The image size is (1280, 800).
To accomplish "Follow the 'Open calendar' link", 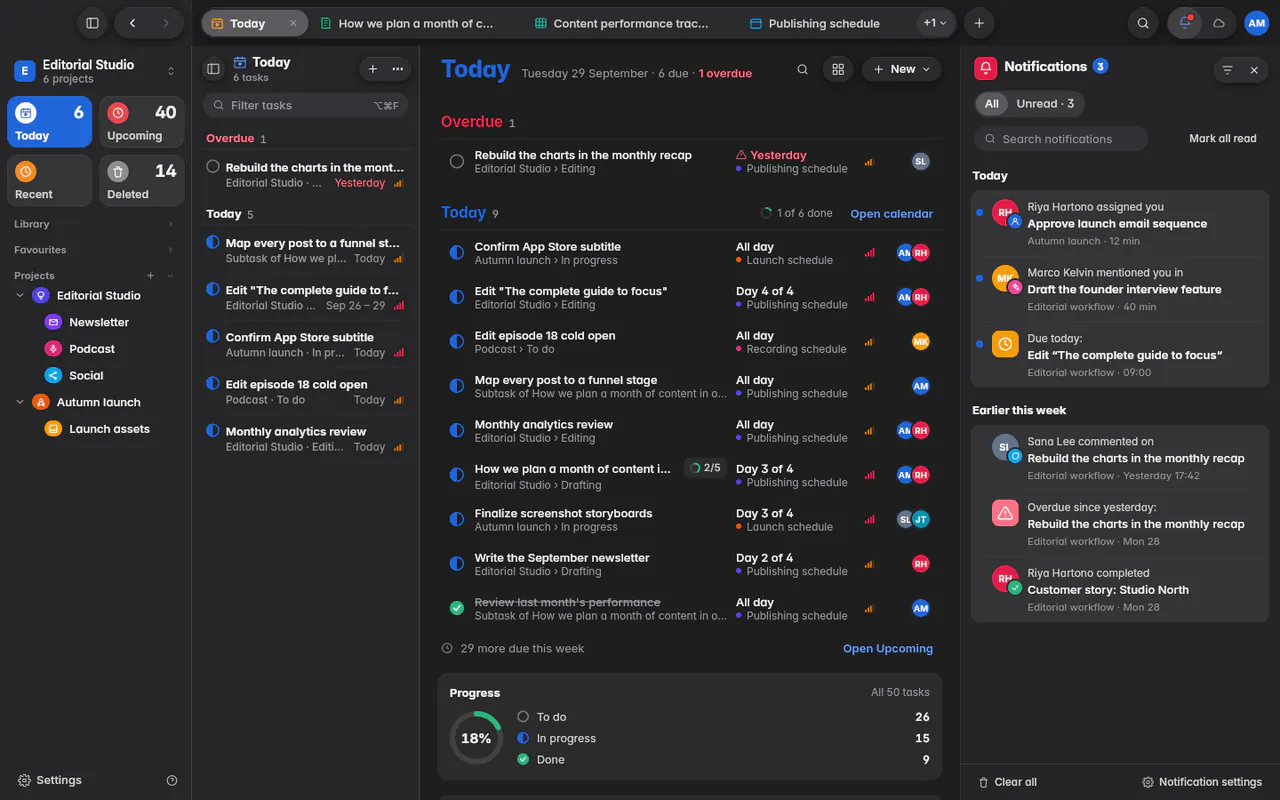I will [x=891, y=214].
